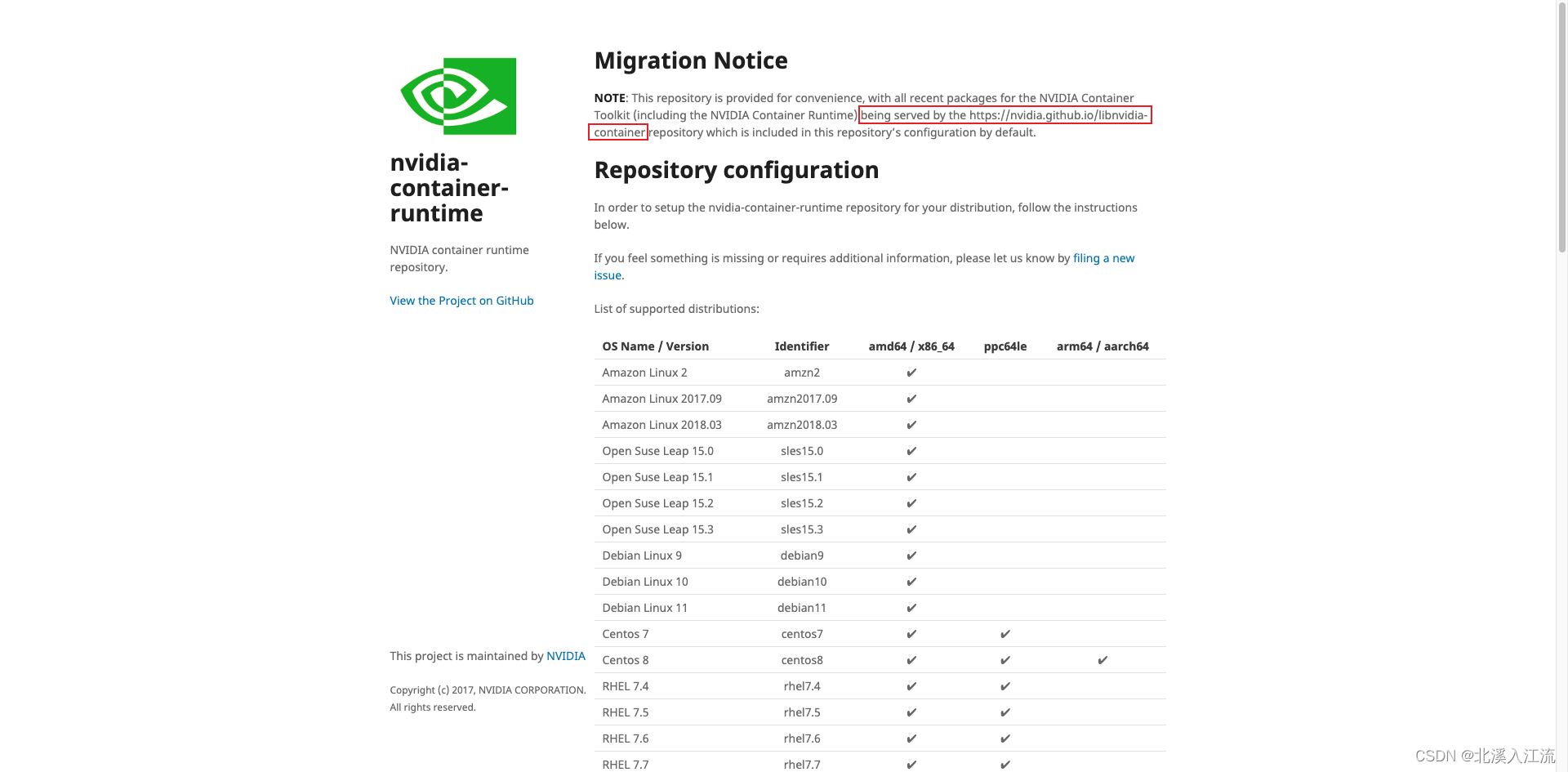Select the 'sles15.3' identifier cell
The height and width of the screenshot is (772, 1568).
[802, 529]
